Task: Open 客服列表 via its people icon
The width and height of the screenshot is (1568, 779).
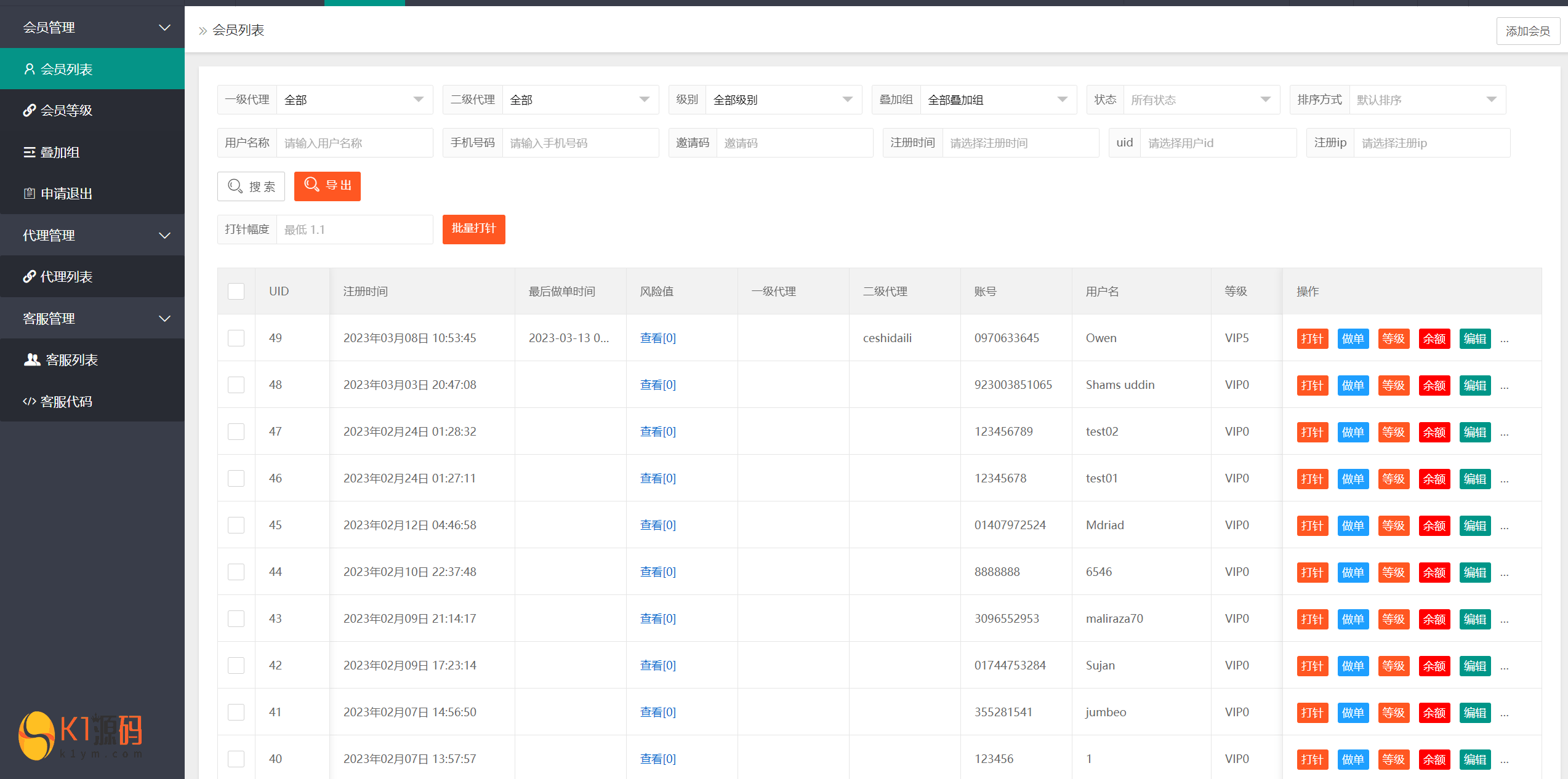Action: coord(32,359)
